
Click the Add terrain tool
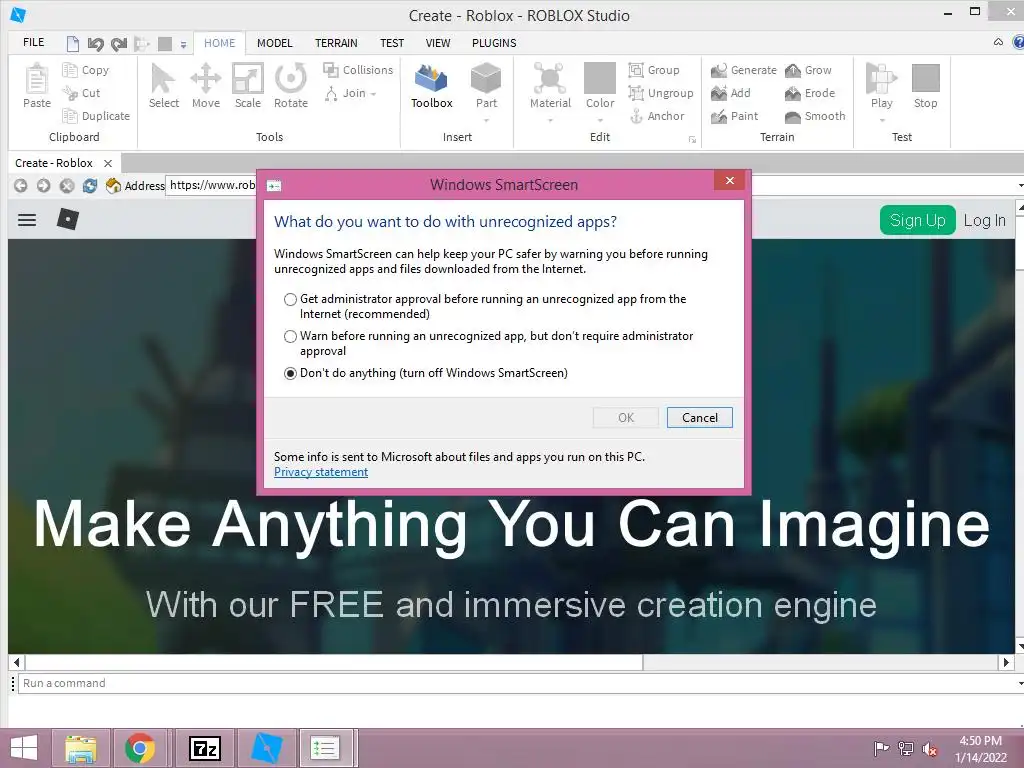(731, 93)
